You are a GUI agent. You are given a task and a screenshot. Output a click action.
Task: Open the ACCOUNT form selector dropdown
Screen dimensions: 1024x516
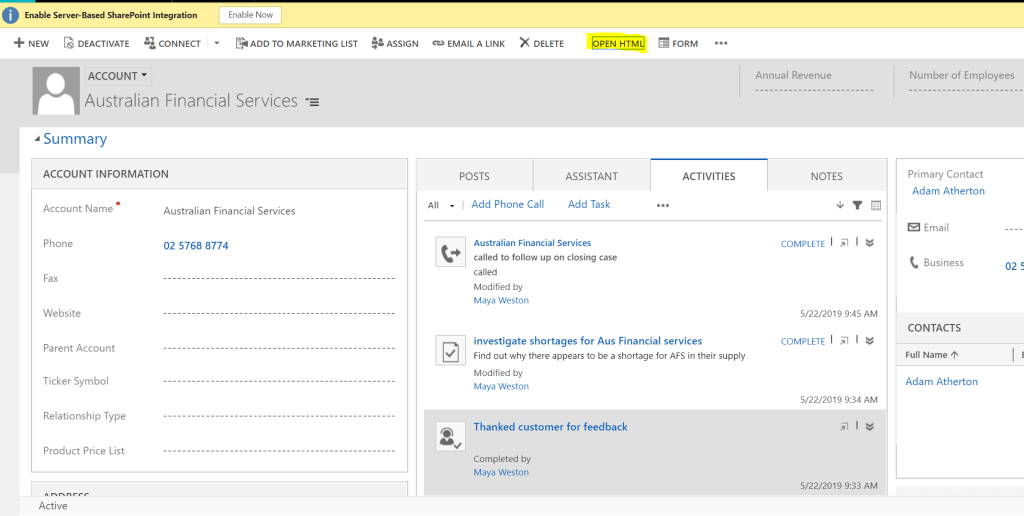tap(118, 76)
